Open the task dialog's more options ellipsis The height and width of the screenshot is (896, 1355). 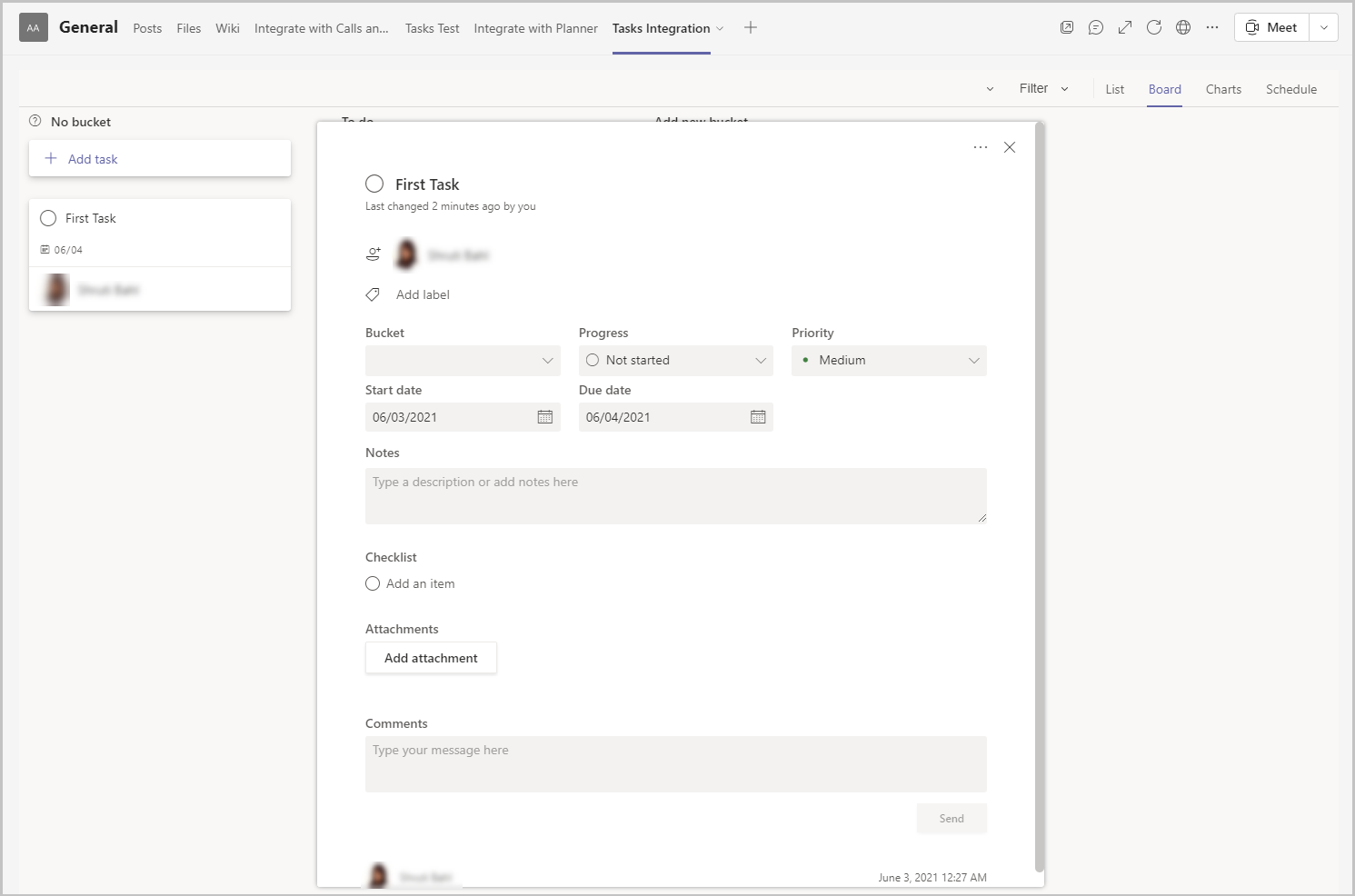[981, 147]
